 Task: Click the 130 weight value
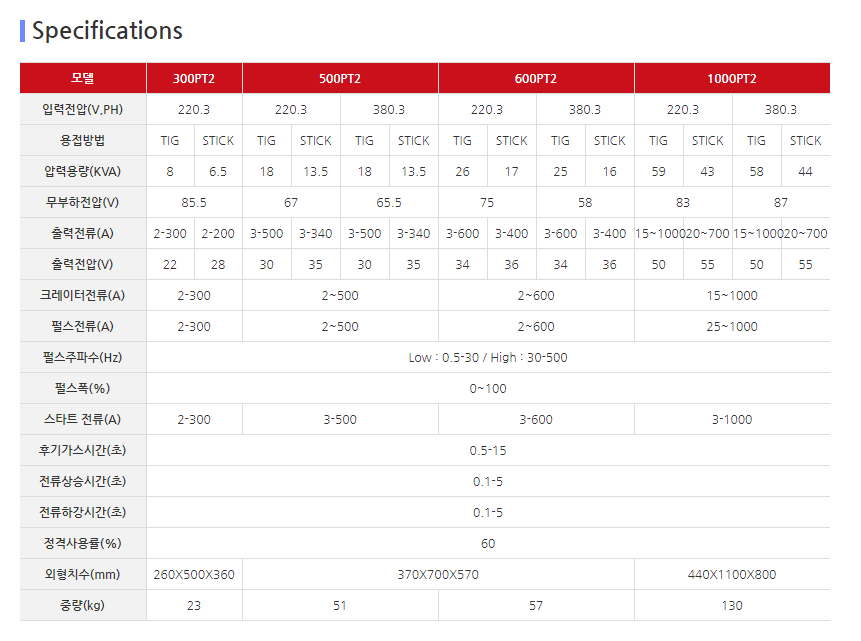coord(732,606)
